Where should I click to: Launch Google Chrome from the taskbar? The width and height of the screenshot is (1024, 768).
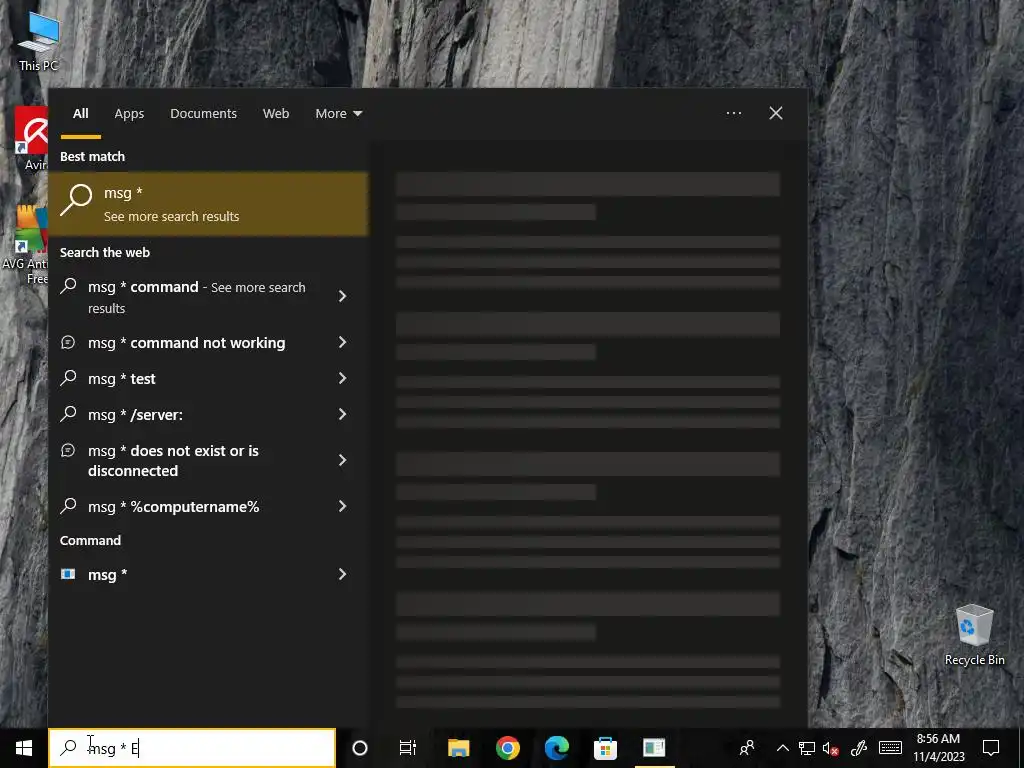pos(507,748)
